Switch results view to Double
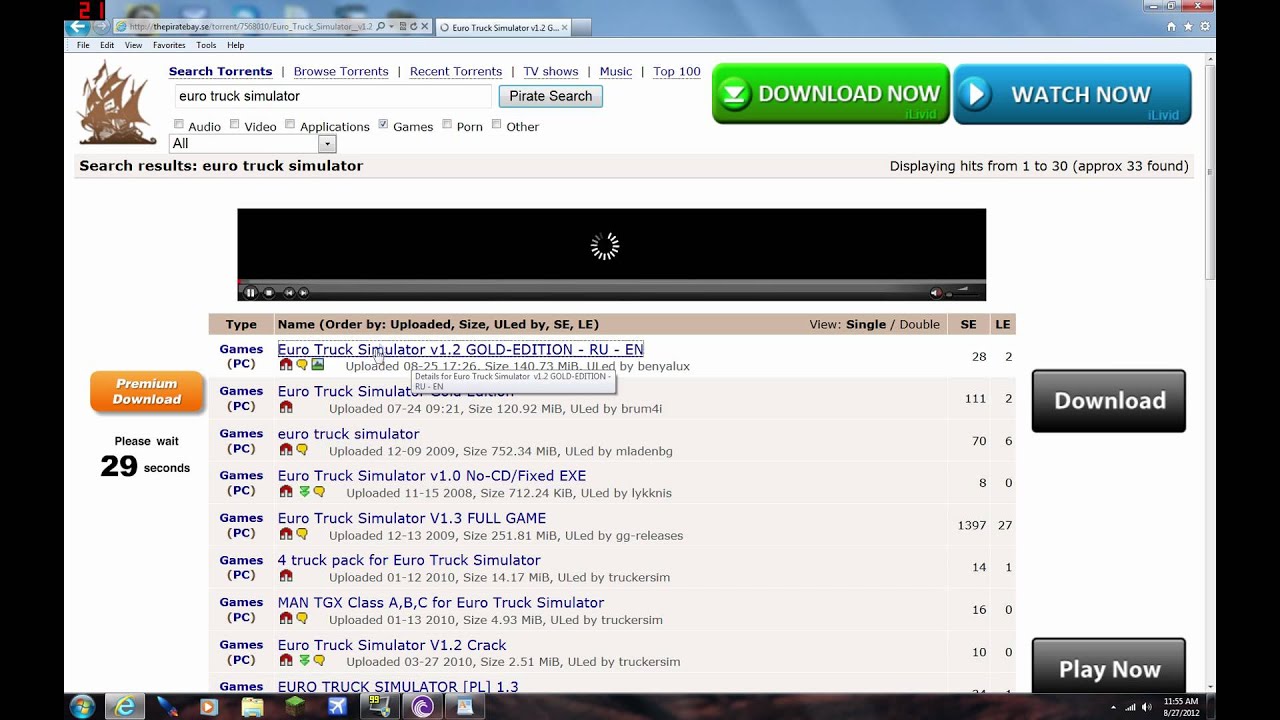Viewport: 1280px width, 720px height. point(920,324)
